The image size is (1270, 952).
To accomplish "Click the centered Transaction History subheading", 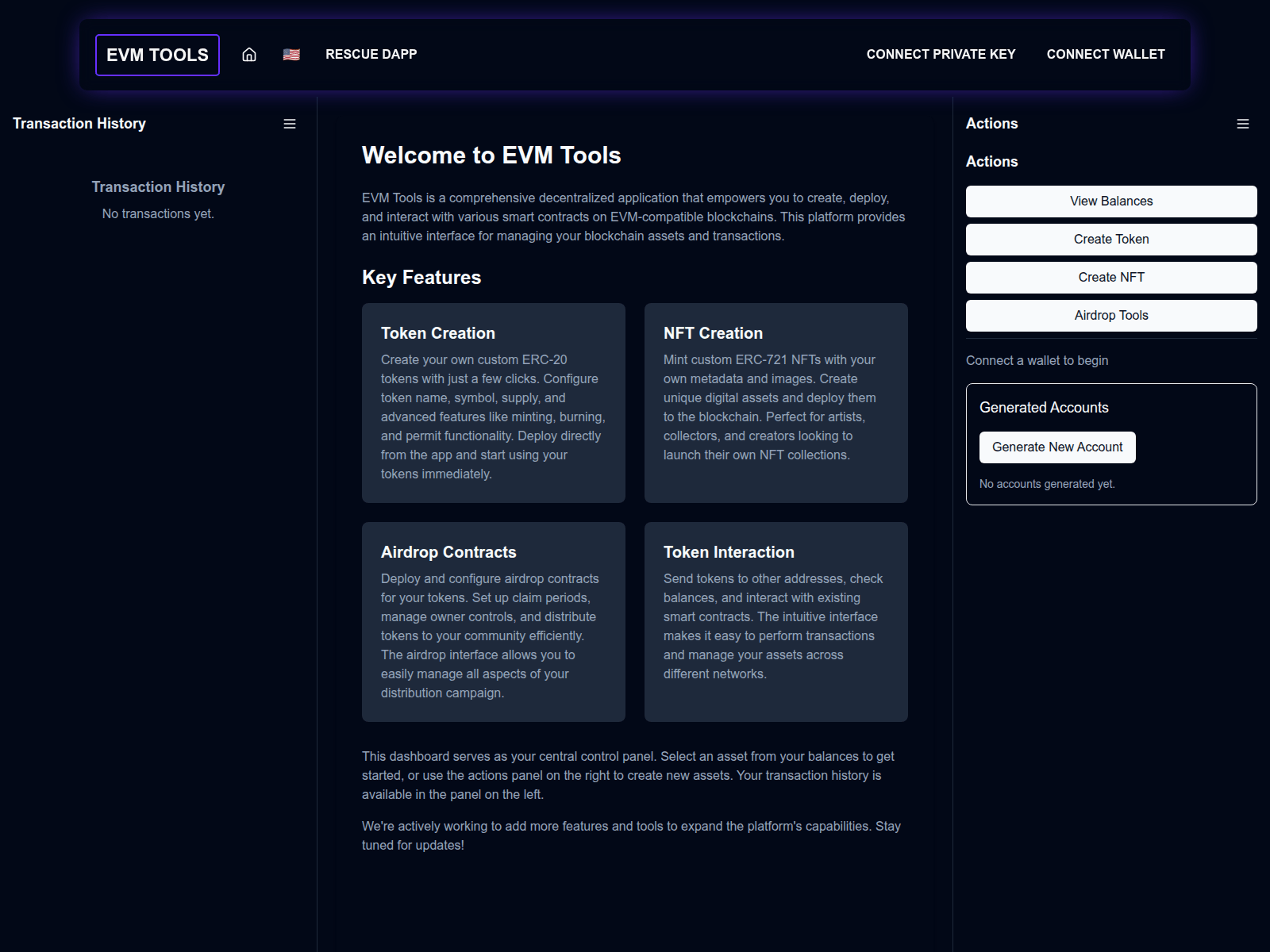I will [158, 187].
